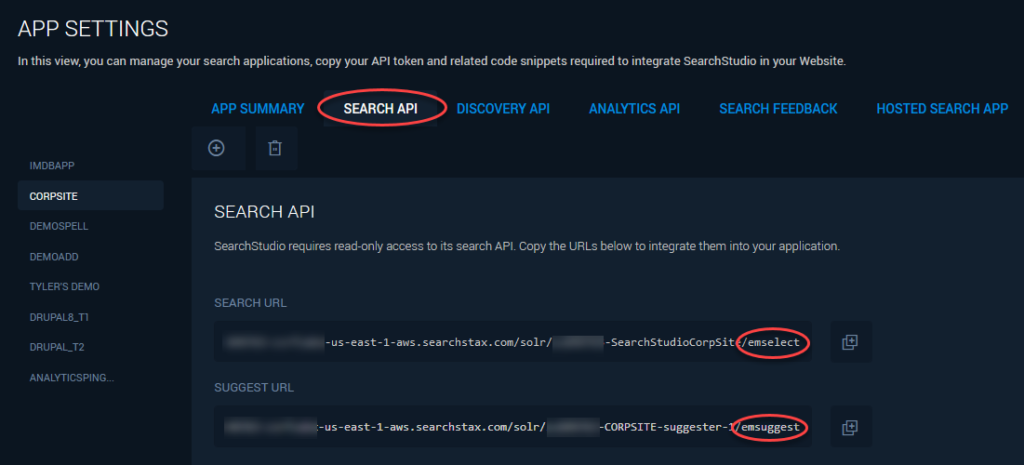Click the Suggest URL text field
1024x465 pixels.
(513, 427)
